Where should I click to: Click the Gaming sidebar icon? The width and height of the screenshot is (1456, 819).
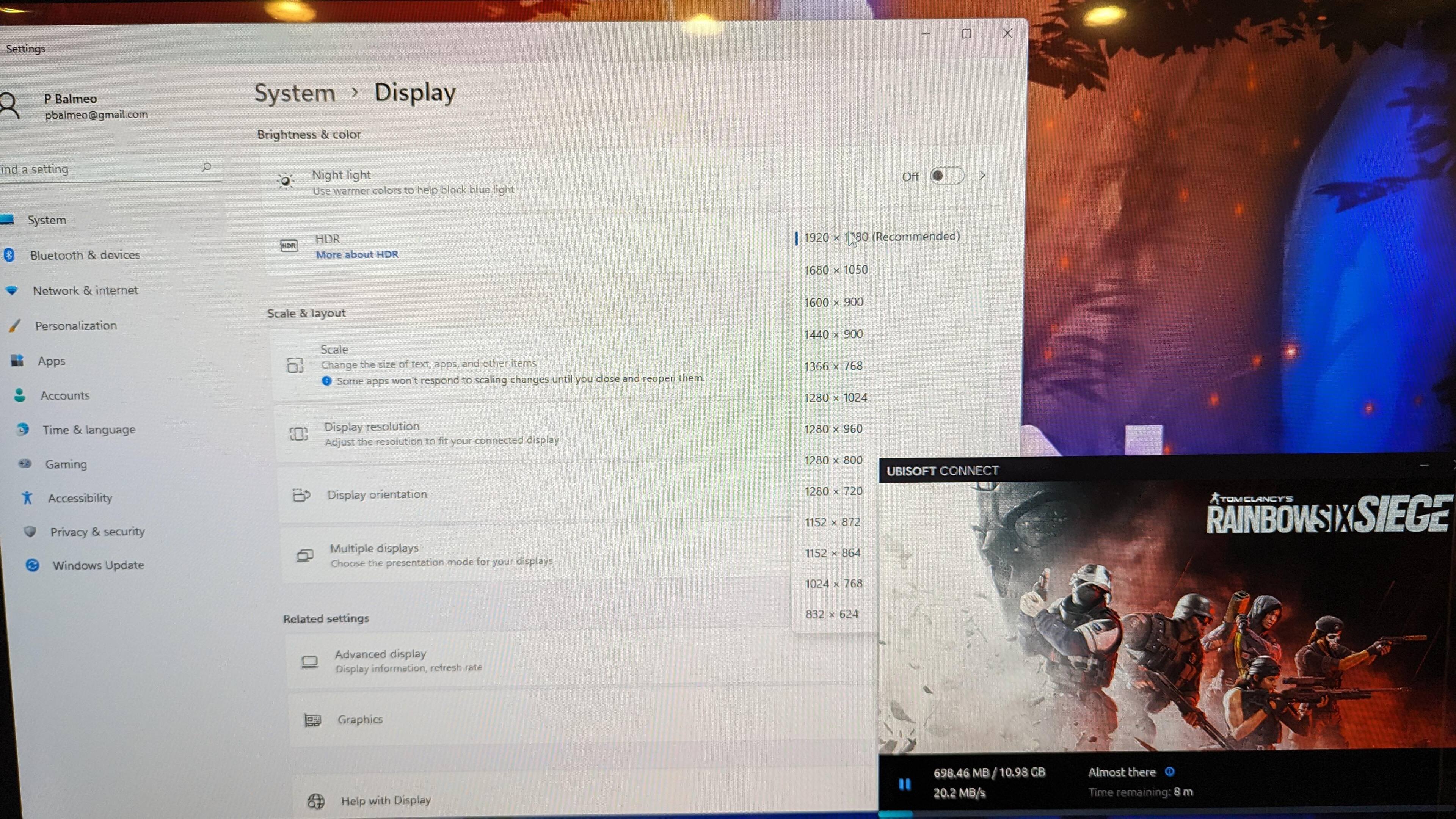click(x=25, y=463)
